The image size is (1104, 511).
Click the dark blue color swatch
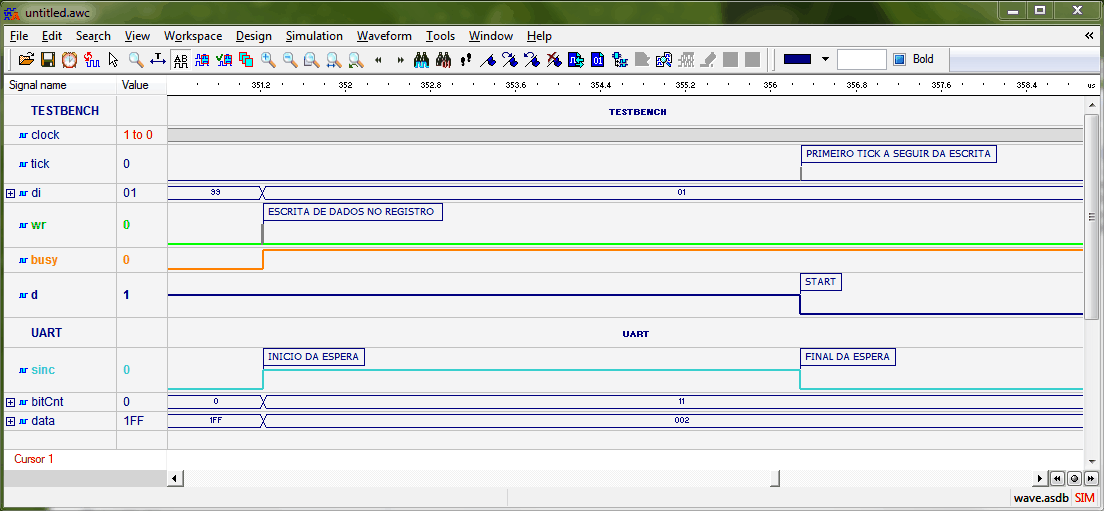(798, 60)
